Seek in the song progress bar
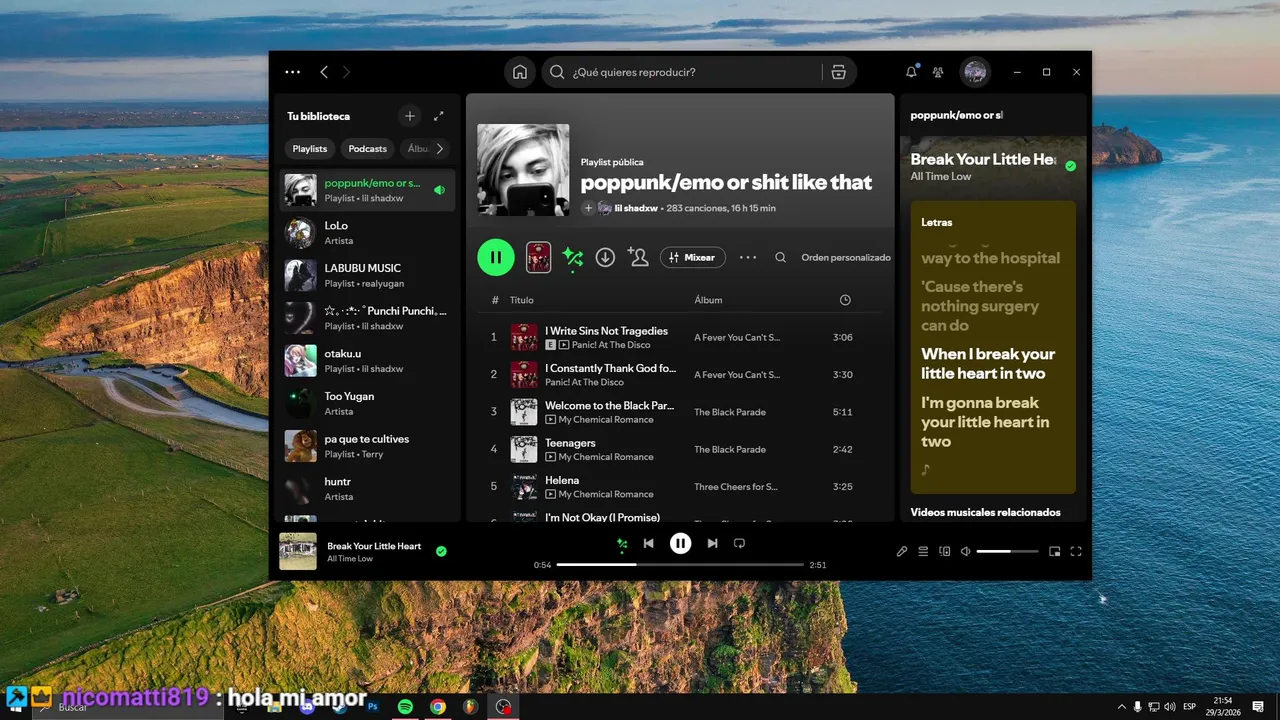The width and height of the screenshot is (1280, 720). [x=680, y=564]
